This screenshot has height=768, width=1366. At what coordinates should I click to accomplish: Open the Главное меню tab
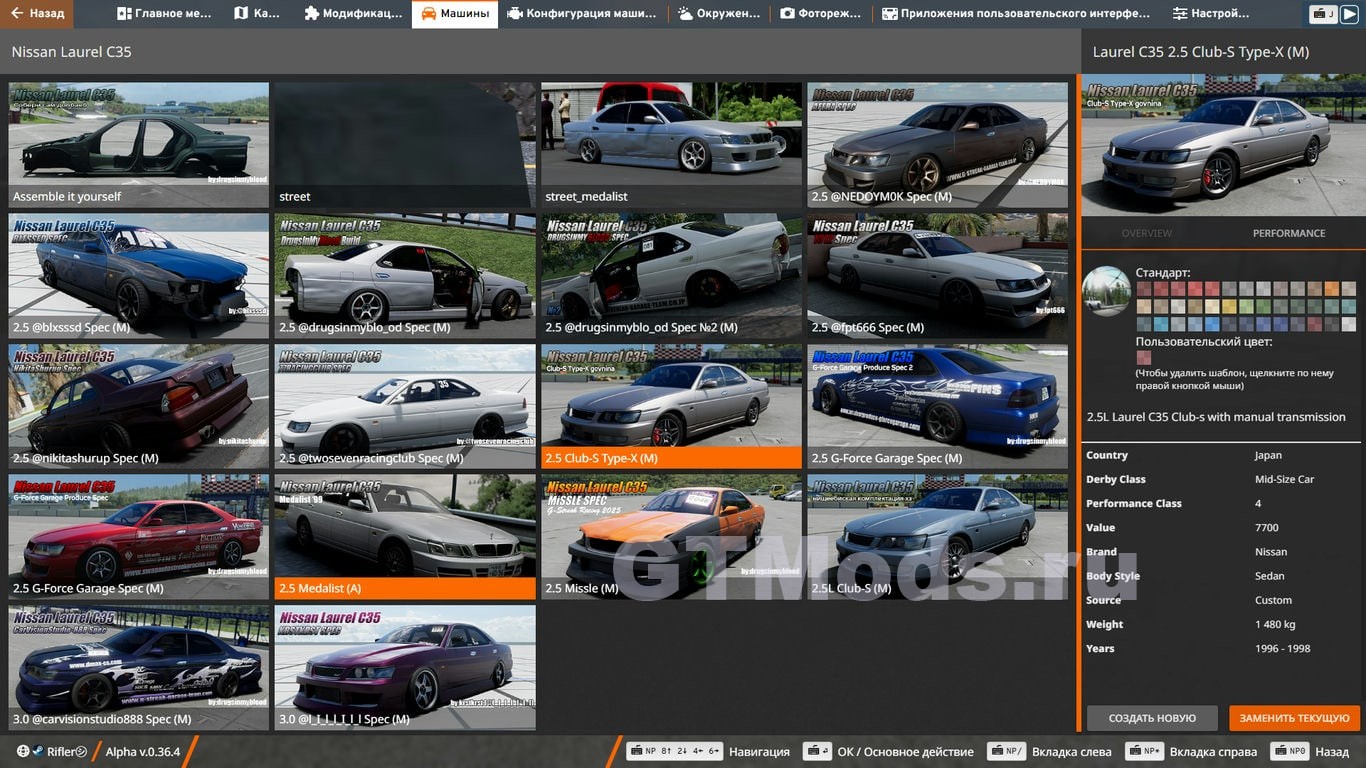[x=166, y=14]
